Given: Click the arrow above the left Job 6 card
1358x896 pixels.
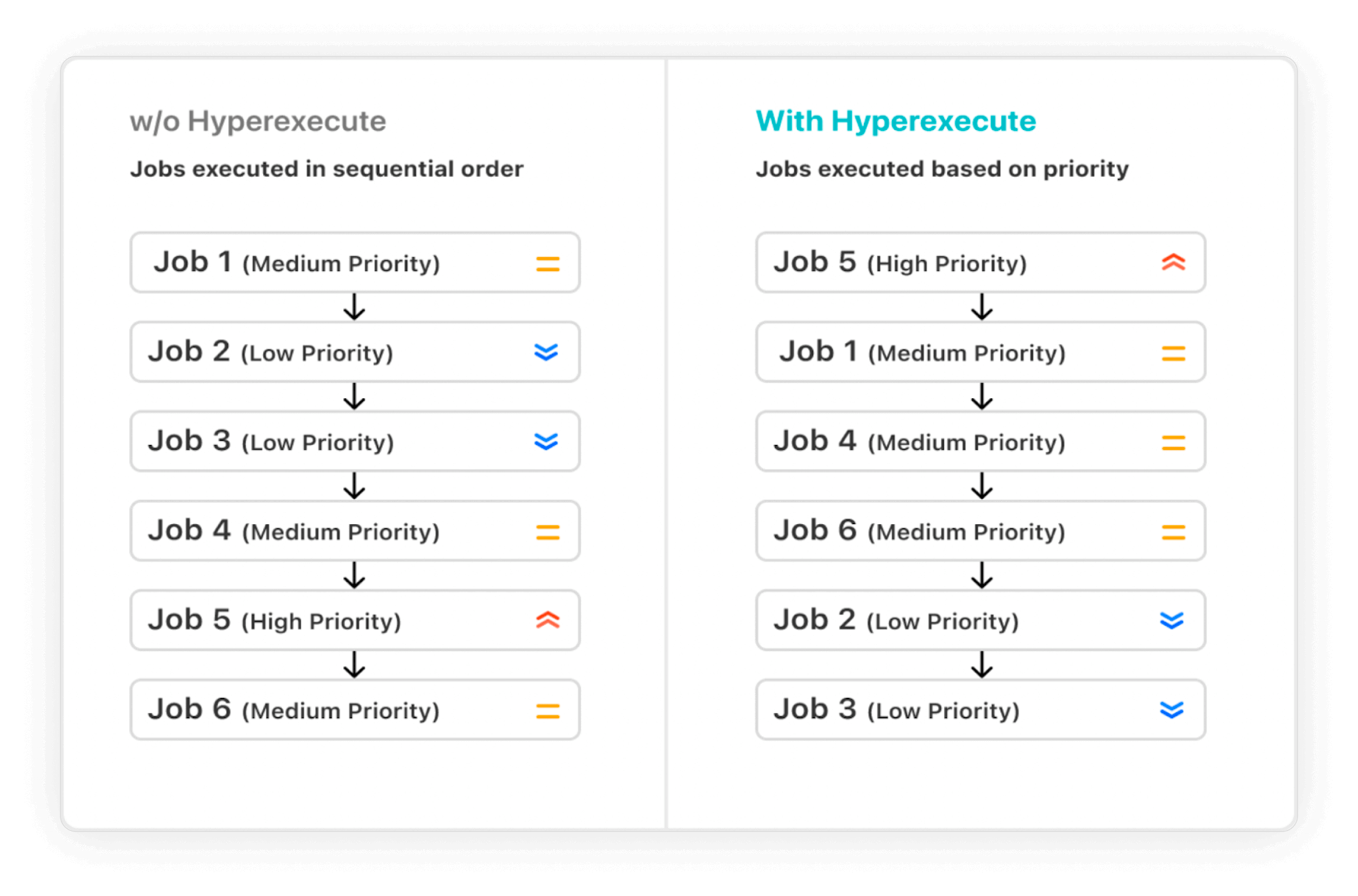Looking at the screenshot, I should [354, 664].
